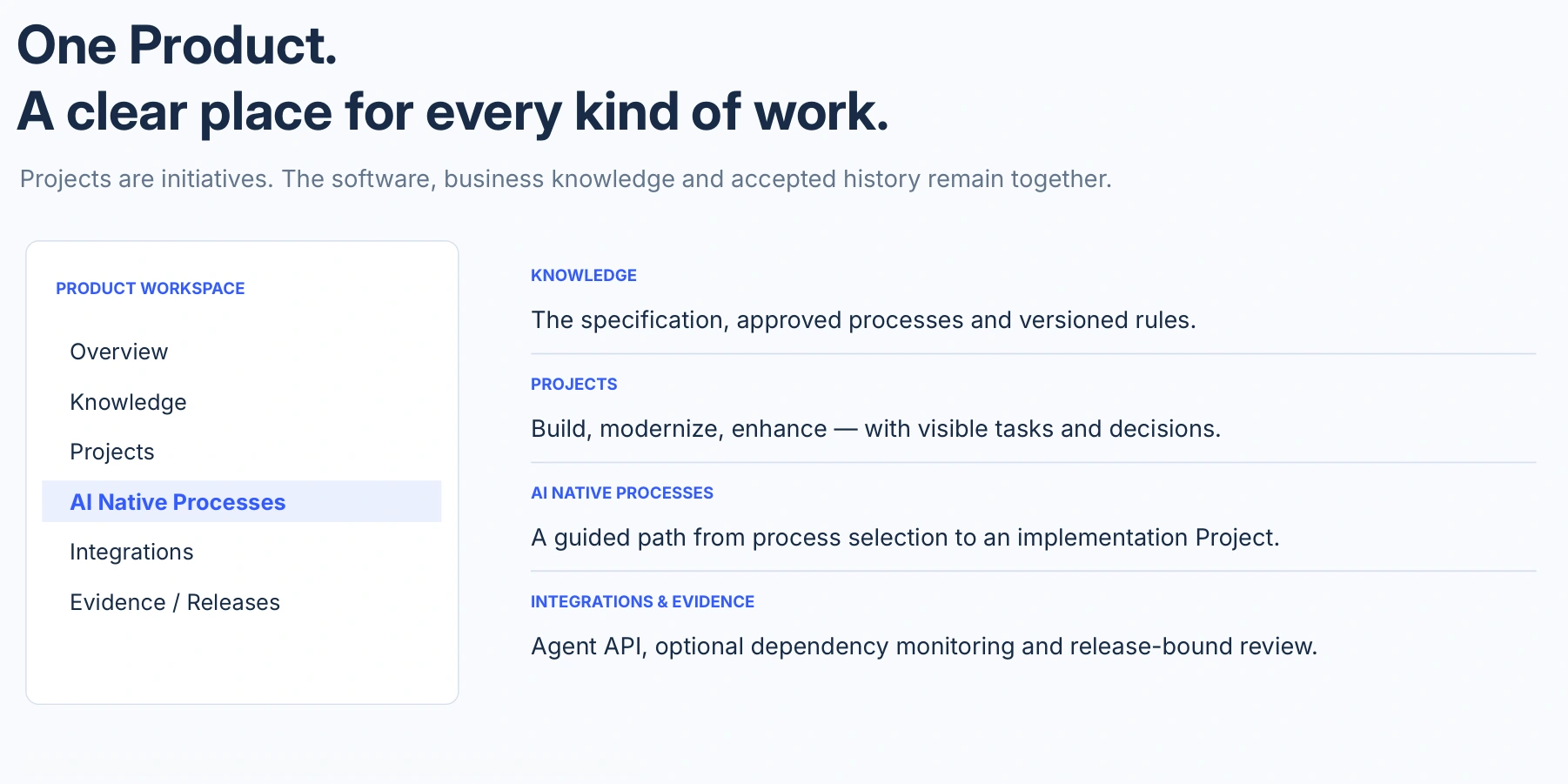Click the KNOWLEDGE section label
The height and width of the screenshot is (784, 1568).
click(584, 275)
